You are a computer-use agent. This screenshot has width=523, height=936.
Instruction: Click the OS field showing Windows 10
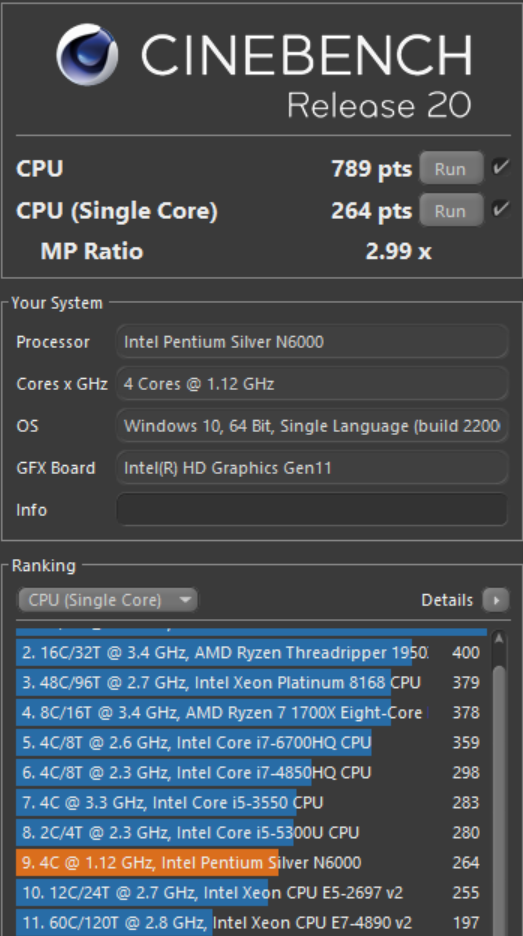[x=312, y=426]
